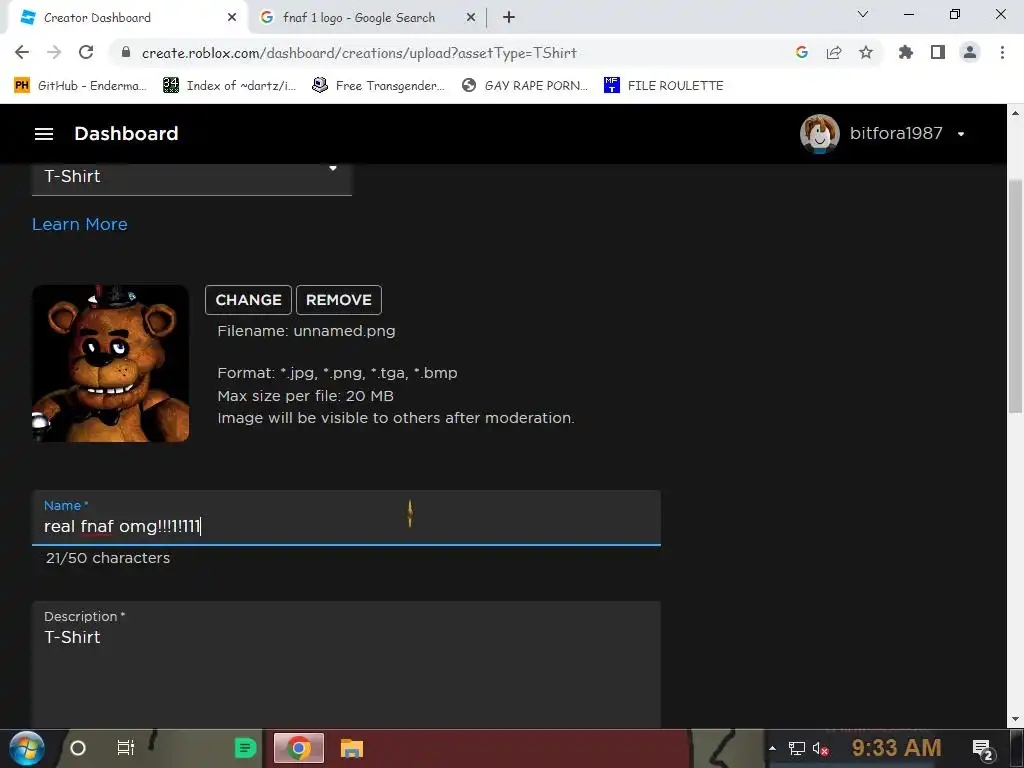
Task: Click the 9:33 AM clock
Action: tap(897, 747)
